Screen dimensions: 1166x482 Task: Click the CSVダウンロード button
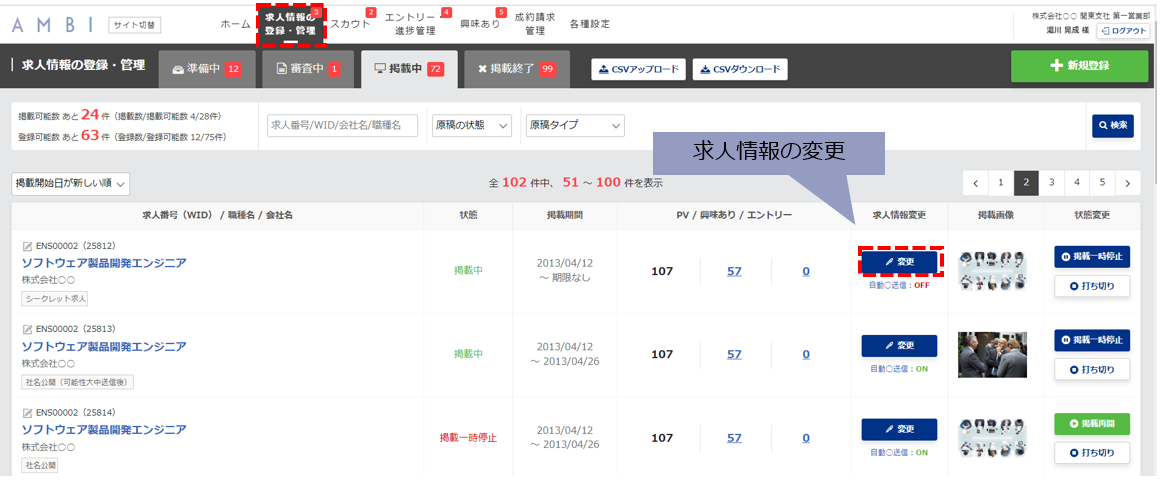740,69
